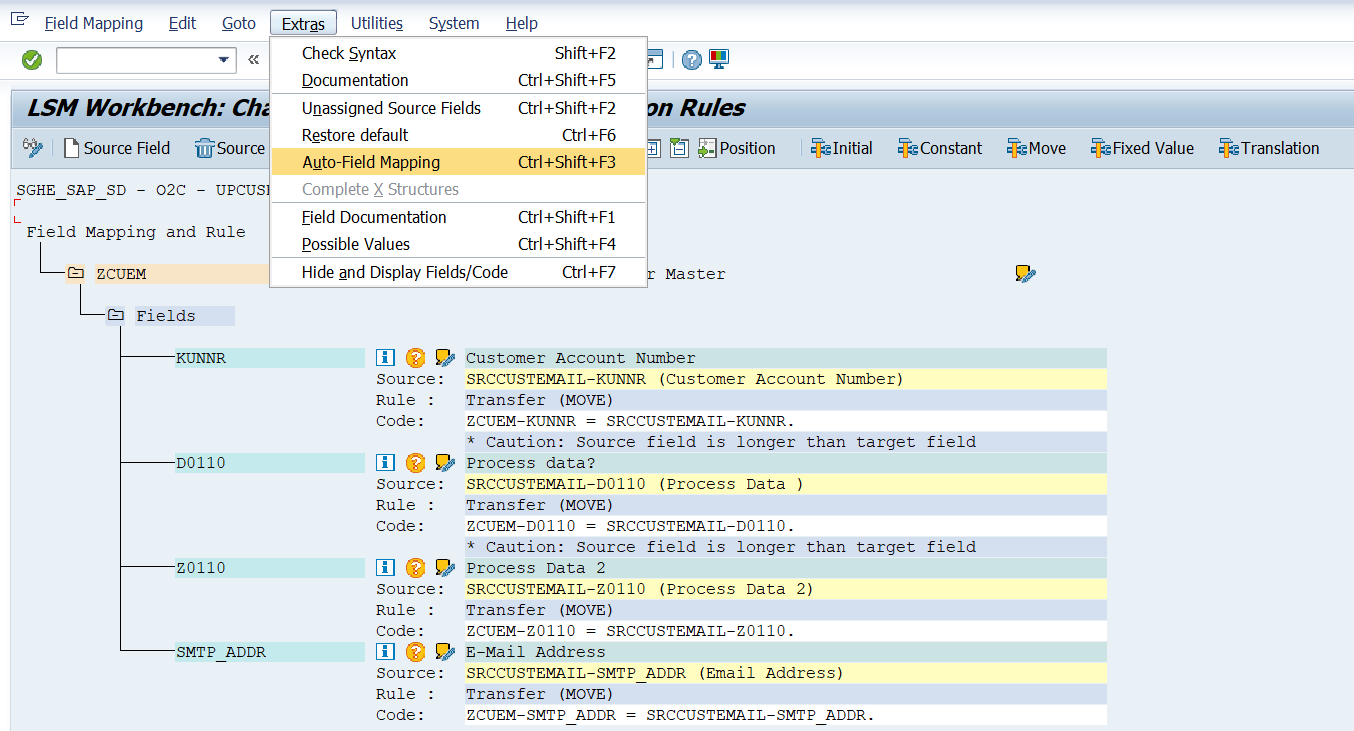Click the green checkmark Enter icon
1354x731 pixels.
coord(32,60)
